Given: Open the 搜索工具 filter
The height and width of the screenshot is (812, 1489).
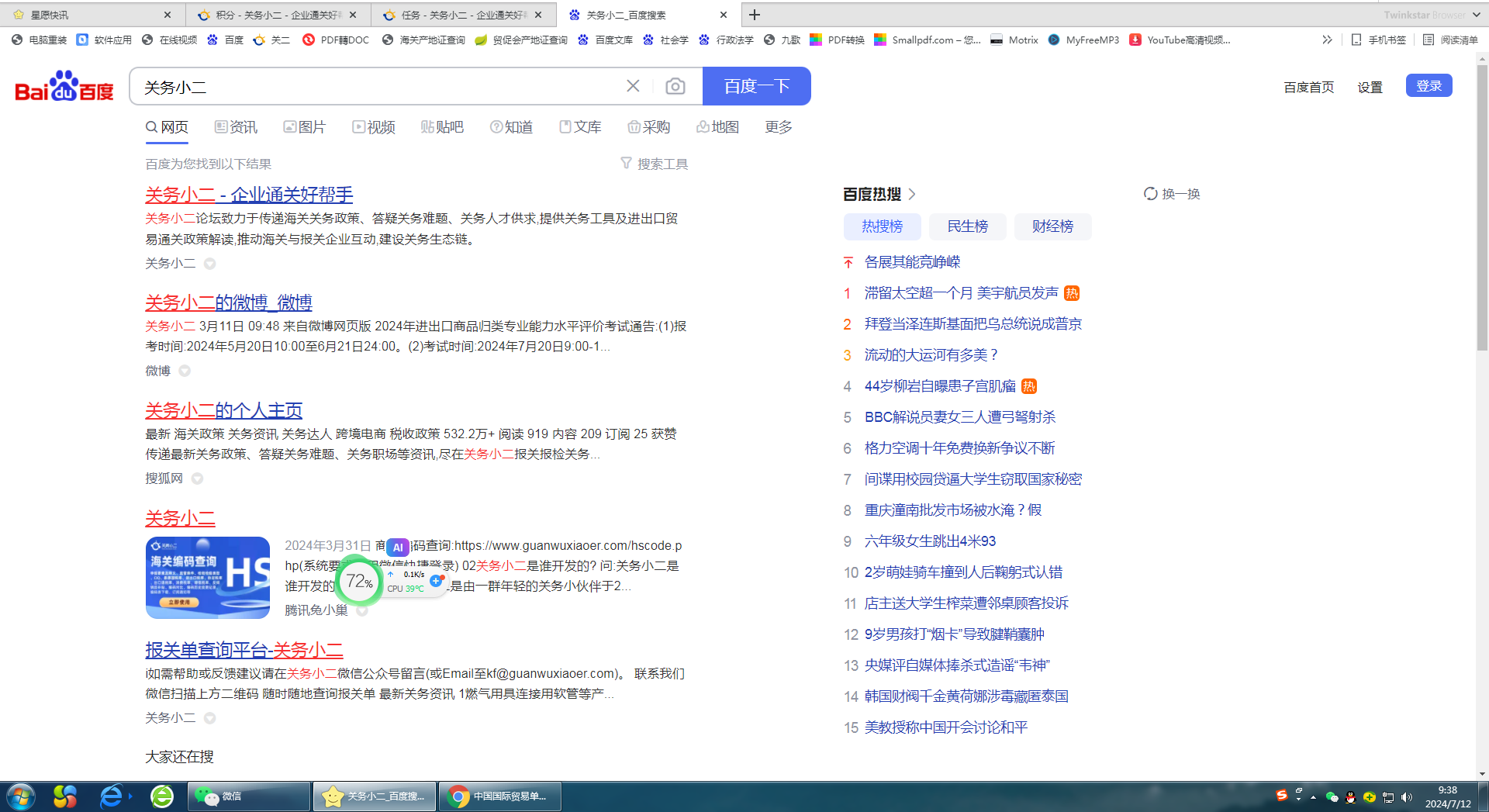Looking at the screenshot, I should (x=655, y=164).
